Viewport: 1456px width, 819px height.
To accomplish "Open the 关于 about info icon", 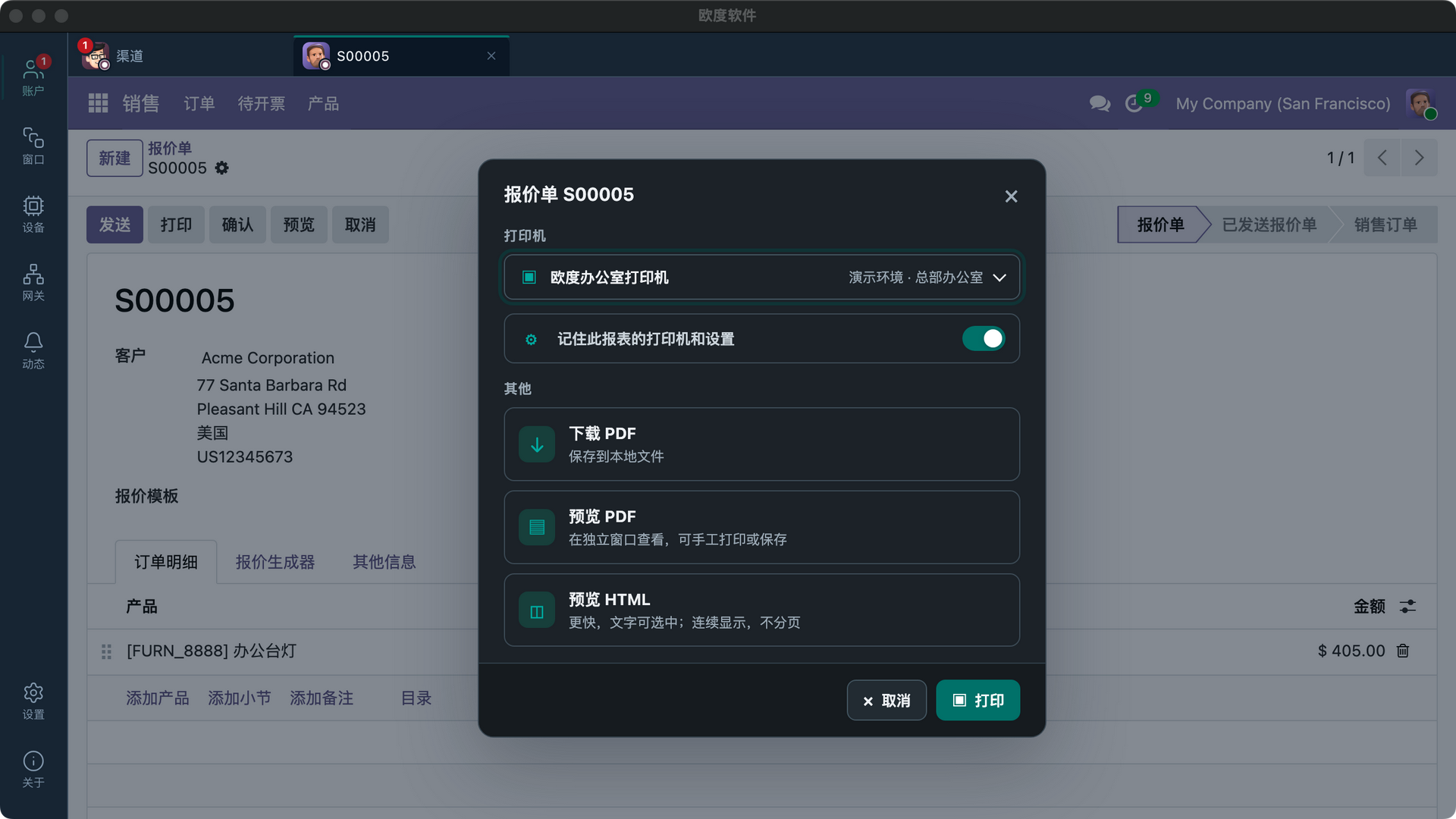I will pos(33,769).
